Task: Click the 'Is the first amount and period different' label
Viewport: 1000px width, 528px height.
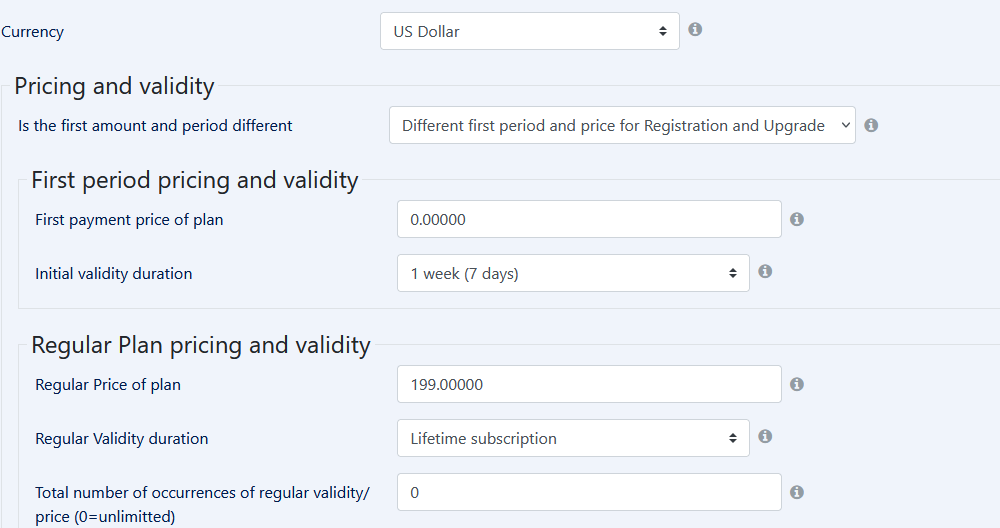Action: tap(155, 126)
